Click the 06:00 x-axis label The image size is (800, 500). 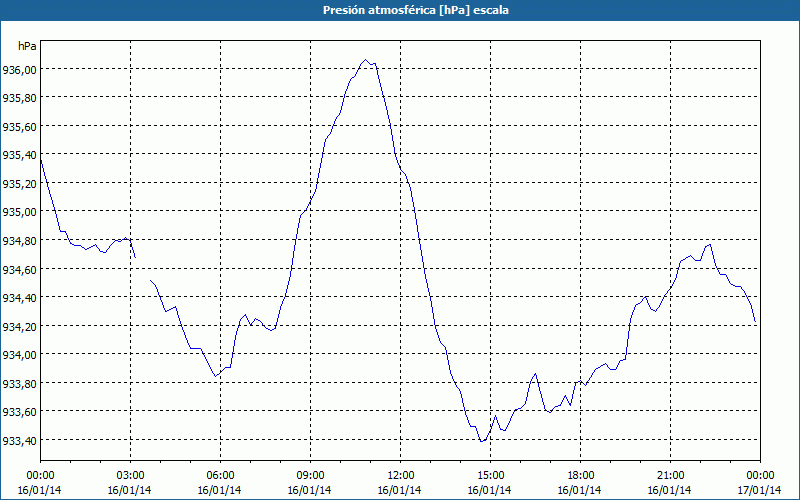(220, 476)
